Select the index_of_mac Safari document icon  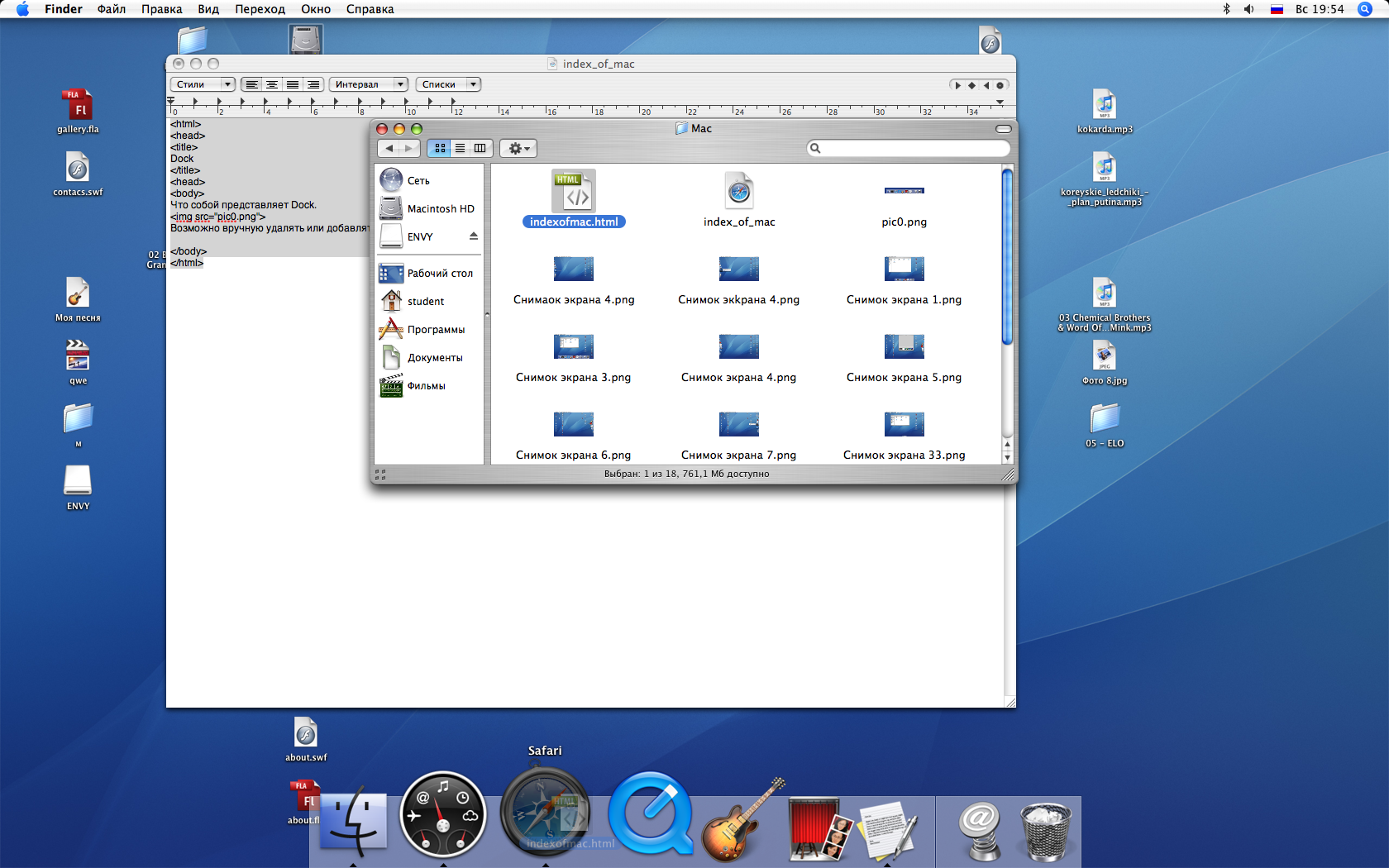pyautogui.click(x=739, y=191)
